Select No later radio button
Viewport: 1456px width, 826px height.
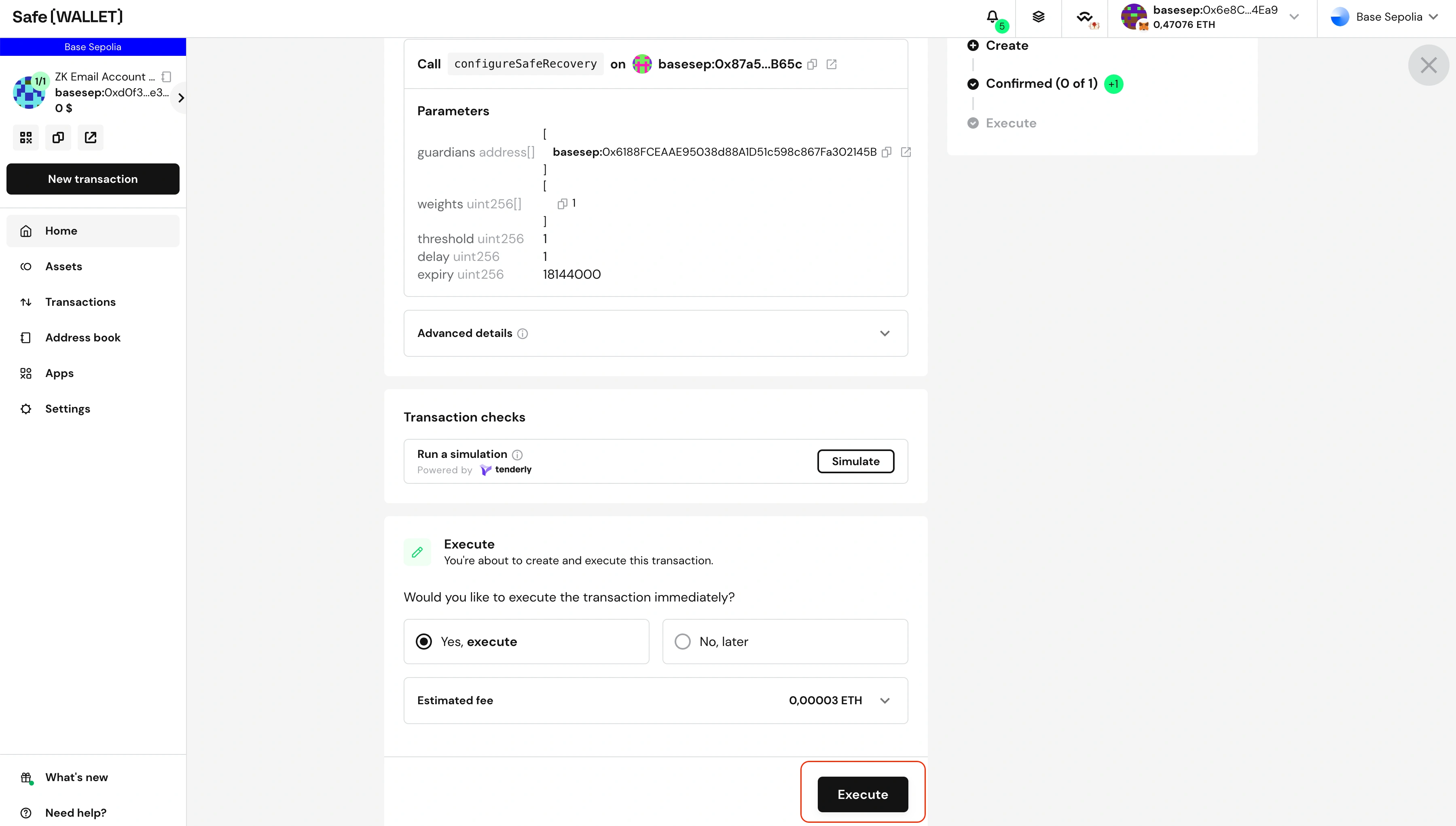coord(683,641)
